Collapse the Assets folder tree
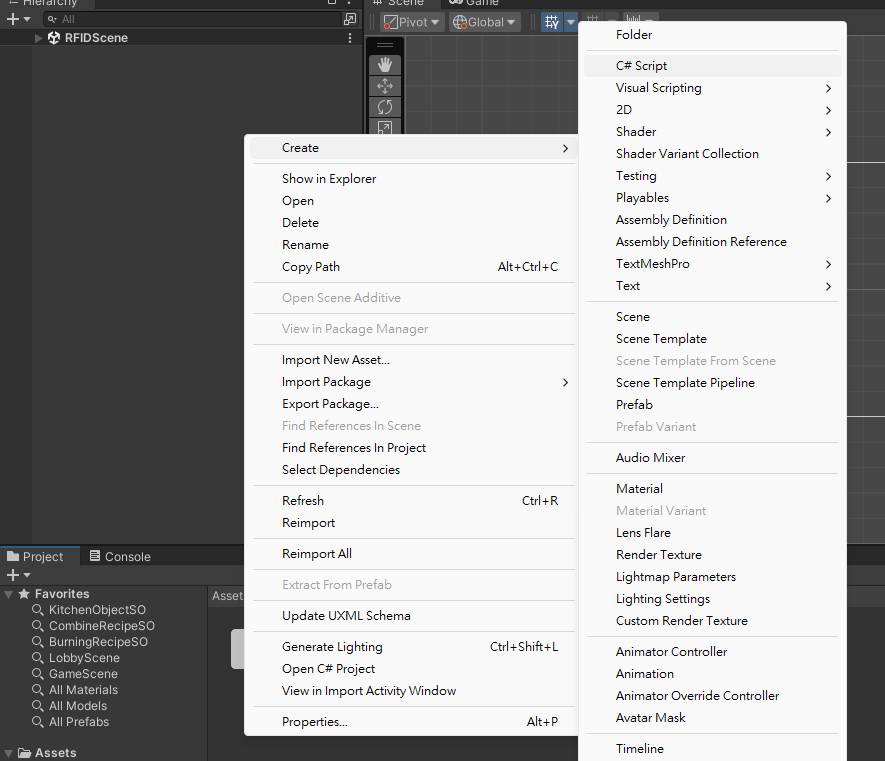The image size is (885, 761). click(x=8, y=753)
